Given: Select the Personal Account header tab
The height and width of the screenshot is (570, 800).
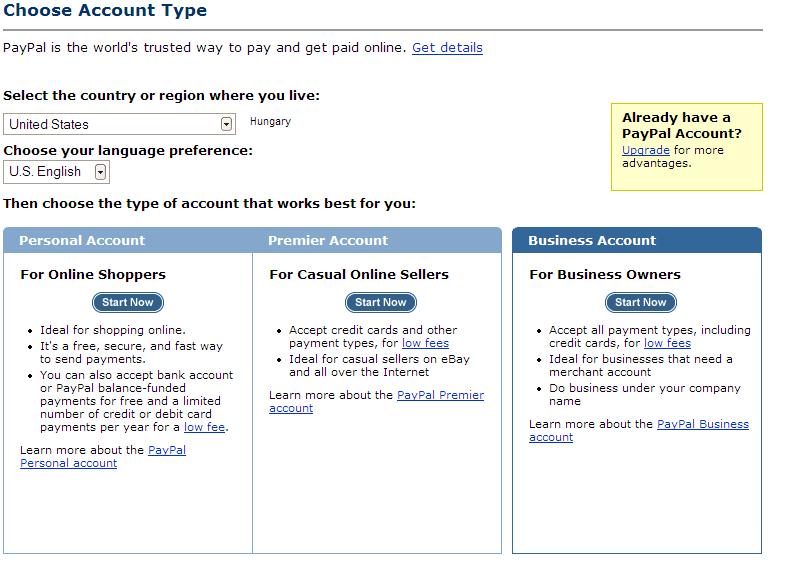Looking at the screenshot, I should pyautogui.click(x=82, y=240).
